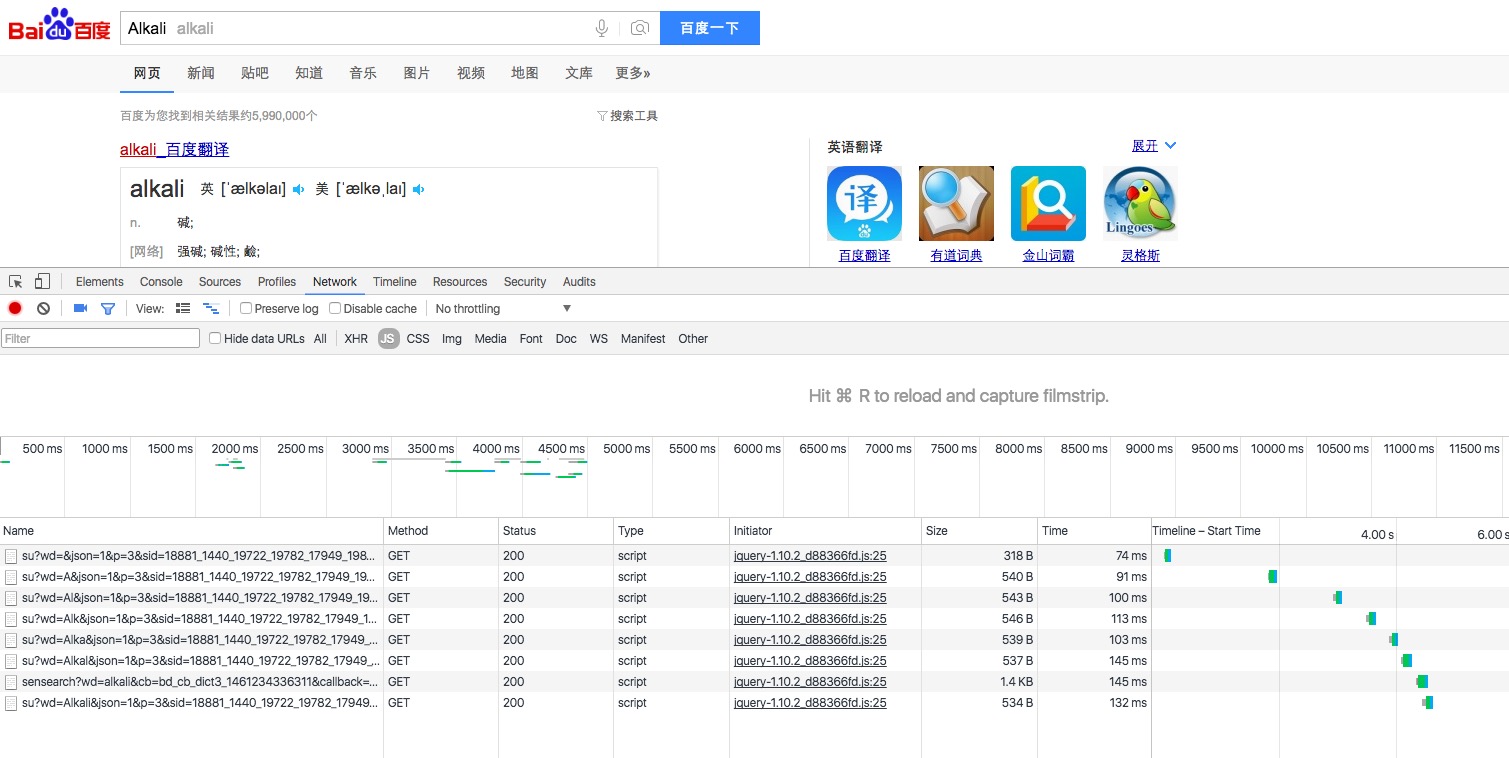Toggle the Img filter type
This screenshot has height=758, width=1509.
point(452,339)
